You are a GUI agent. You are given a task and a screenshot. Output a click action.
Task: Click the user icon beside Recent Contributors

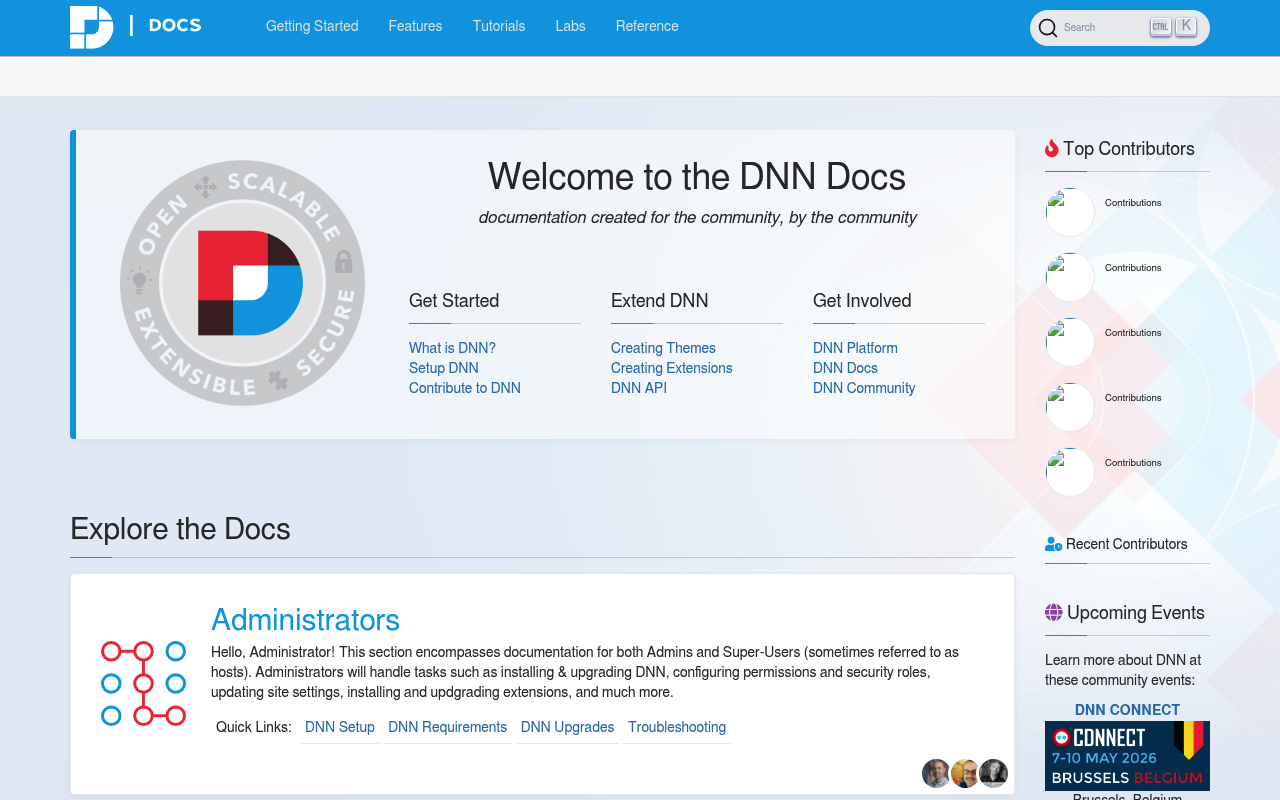click(1054, 544)
